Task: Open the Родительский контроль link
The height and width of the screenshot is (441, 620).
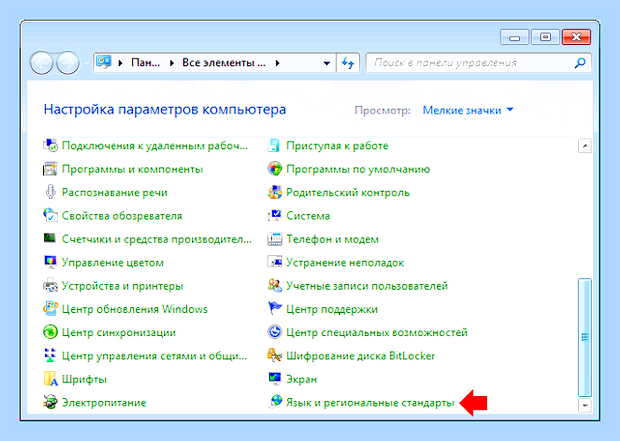Action: coord(348,193)
